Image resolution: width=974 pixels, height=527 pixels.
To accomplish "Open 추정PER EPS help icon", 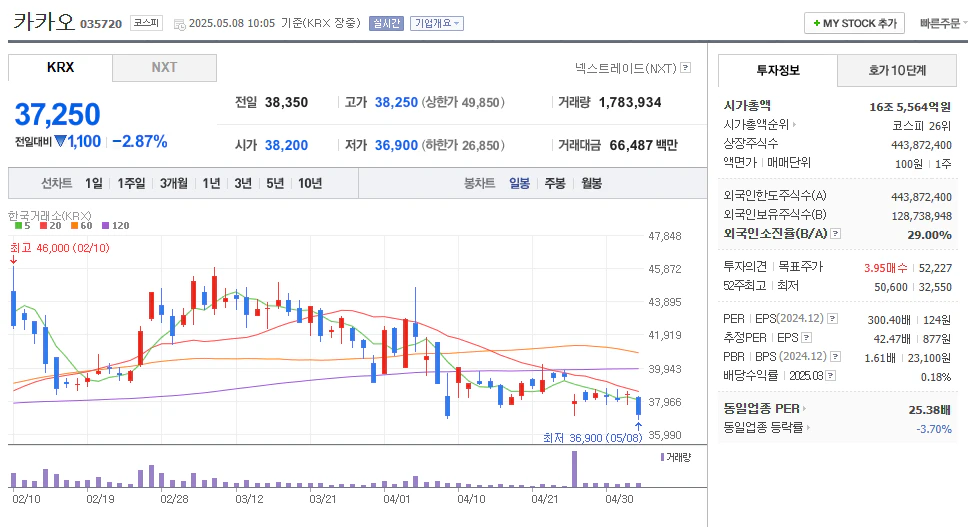I will (x=806, y=337).
